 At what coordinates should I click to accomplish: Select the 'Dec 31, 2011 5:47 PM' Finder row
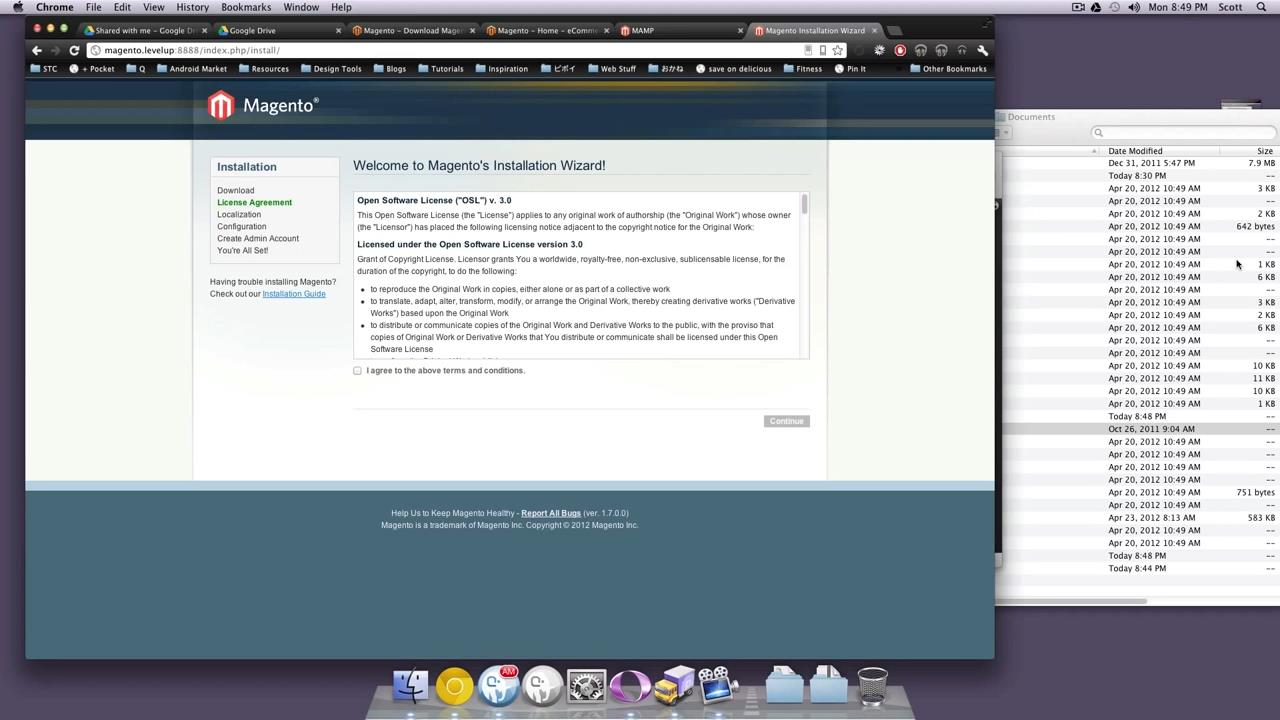tap(1139, 163)
